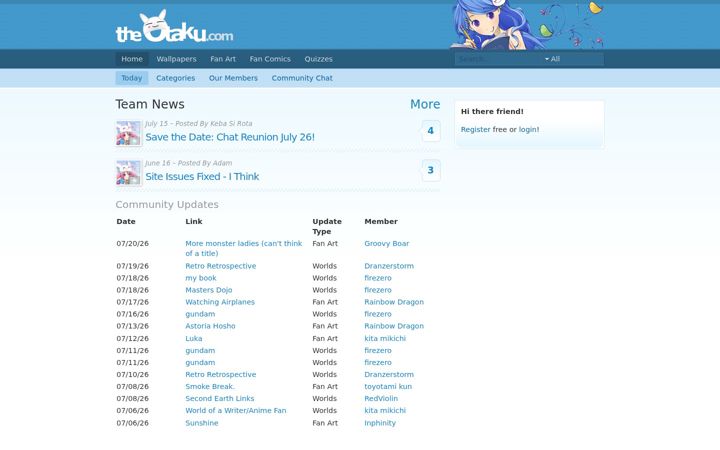
Task: View Rainbow Dragon profile in Watching Airplanes row
Action: [x=394, y=302]
